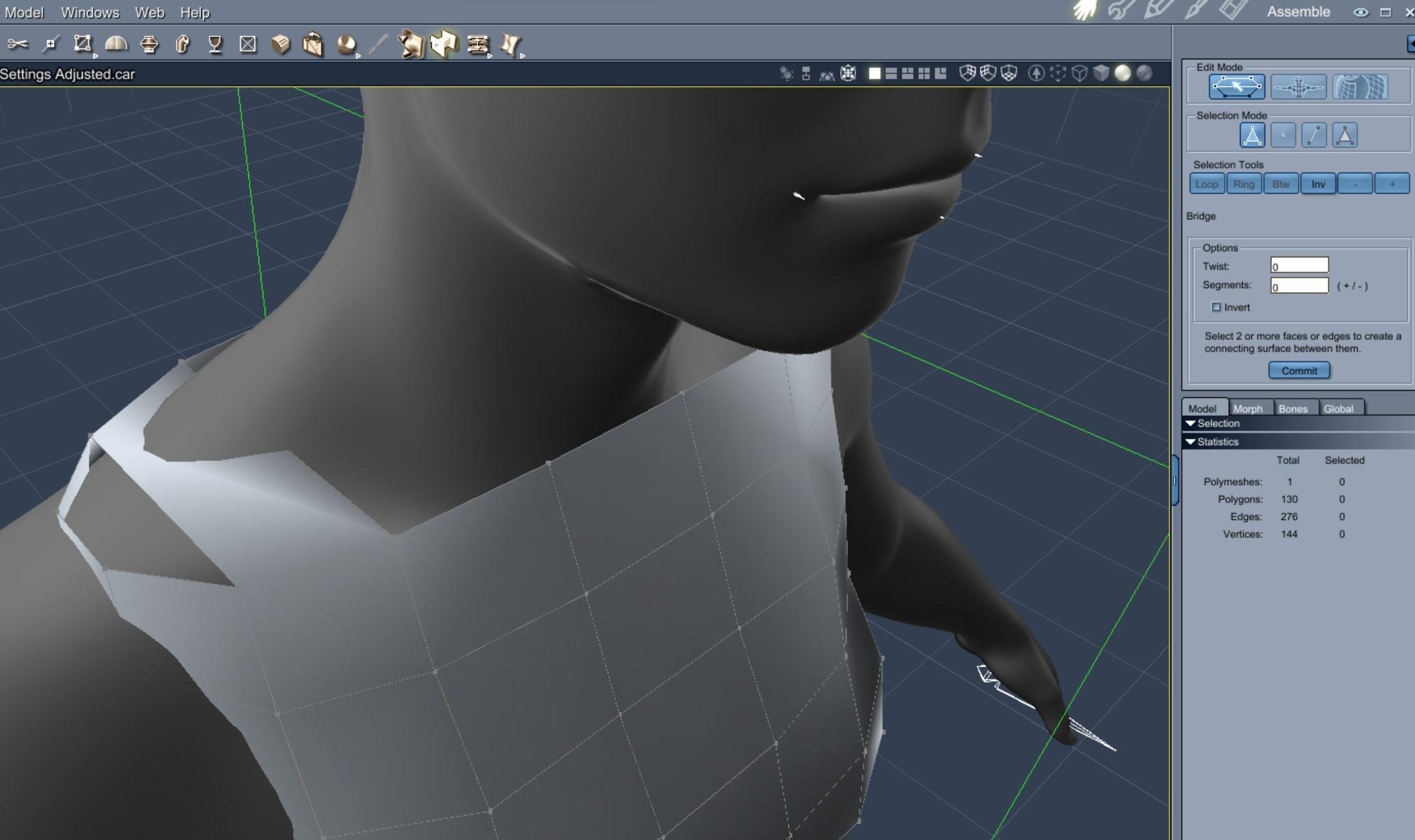
Task: Select smooth shaded sphere display mode
Action: pos(1123,73)
